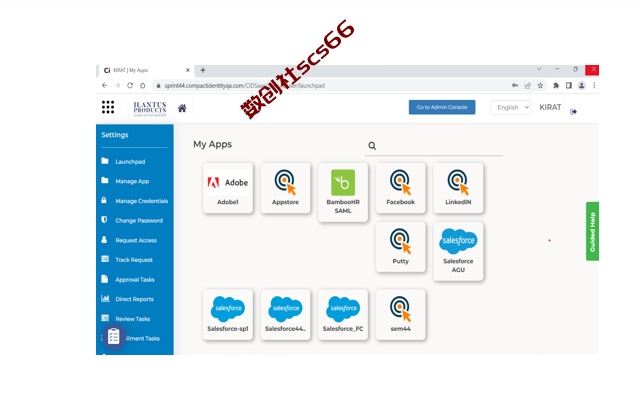The image size is (640, 400).
Task: Select Track Request in the sidebar
Action: pos(135,260)
